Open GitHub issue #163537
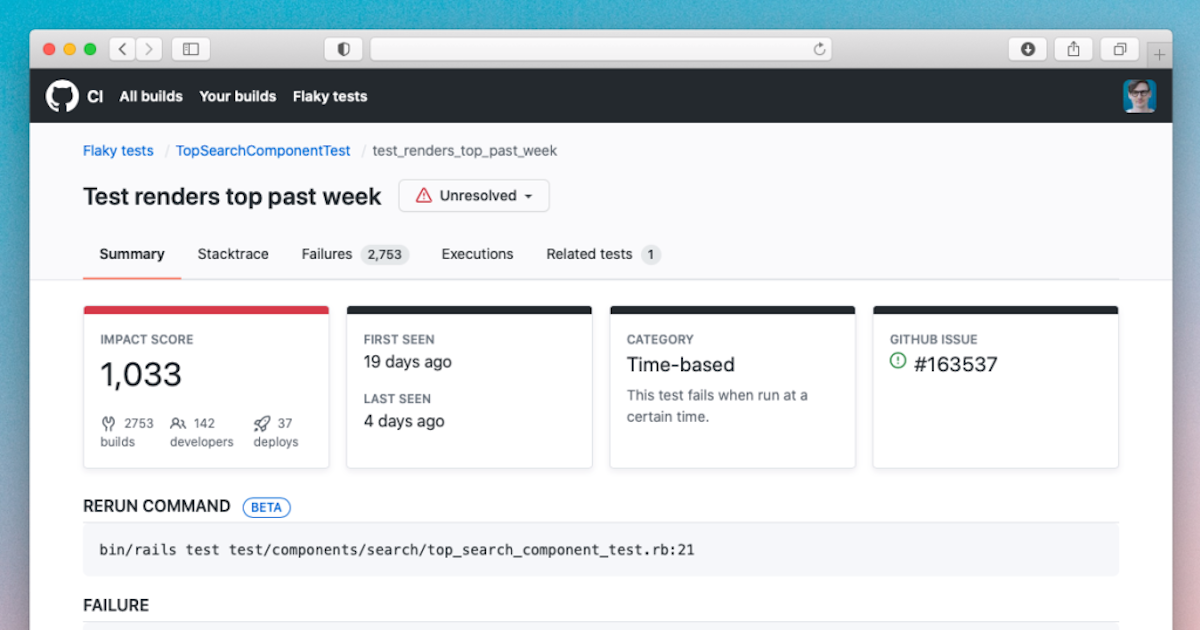The height and width of the screenshot is (630, 1200). tap(955, 364)
